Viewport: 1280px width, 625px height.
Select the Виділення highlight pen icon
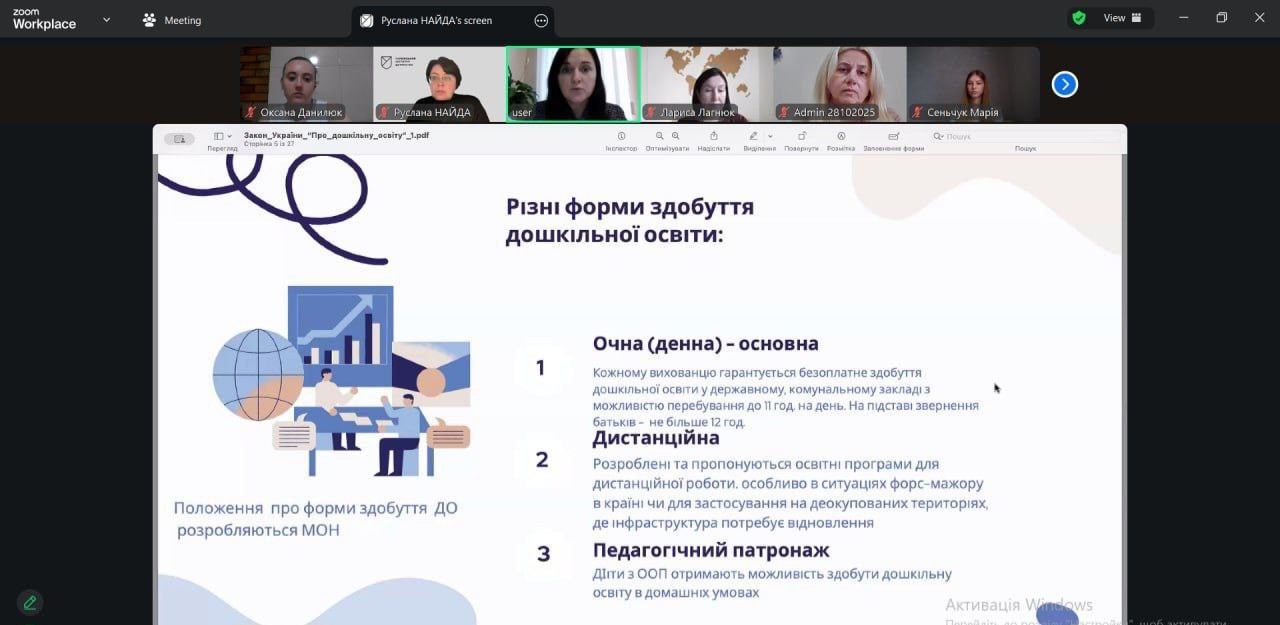[x=754, y=136]
